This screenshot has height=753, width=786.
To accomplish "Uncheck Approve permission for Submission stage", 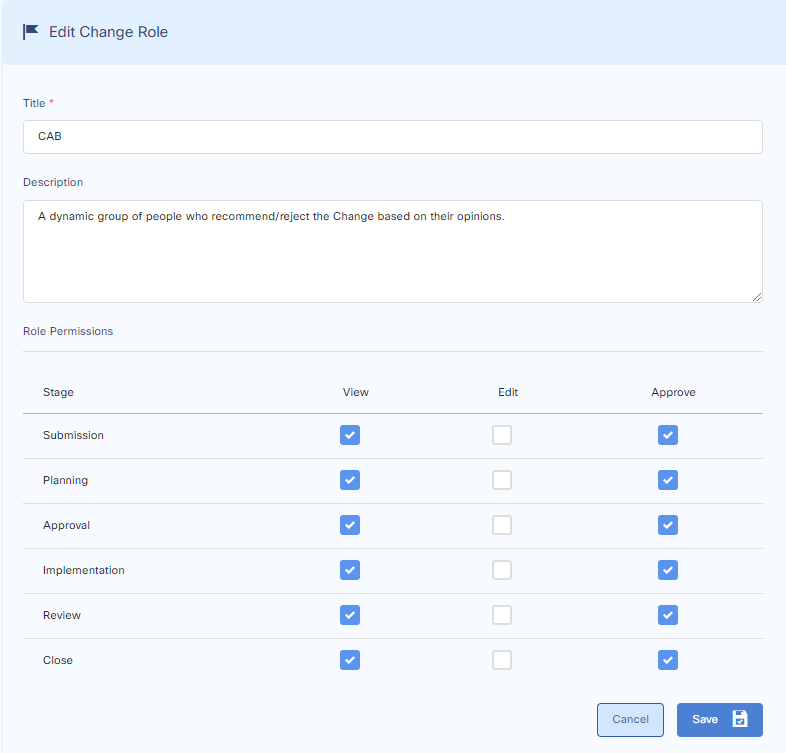I will click(668, 435).
